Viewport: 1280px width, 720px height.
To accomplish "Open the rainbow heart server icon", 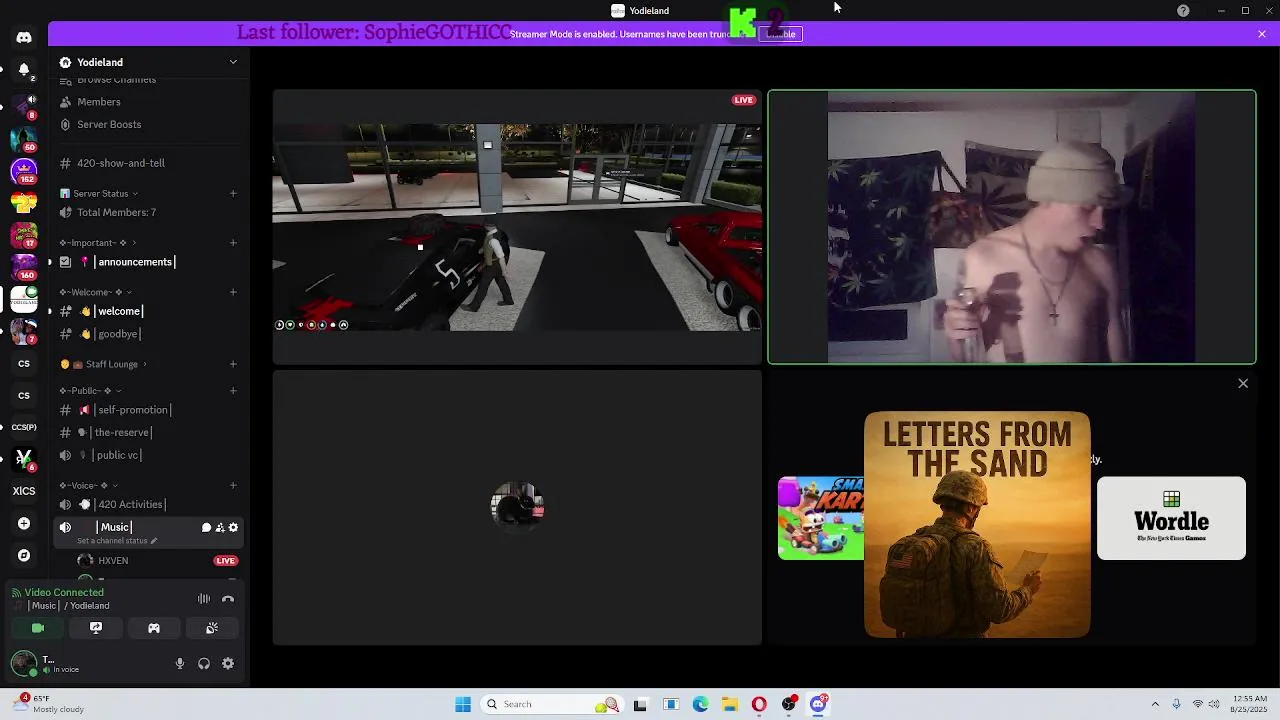I will [24, 203].
